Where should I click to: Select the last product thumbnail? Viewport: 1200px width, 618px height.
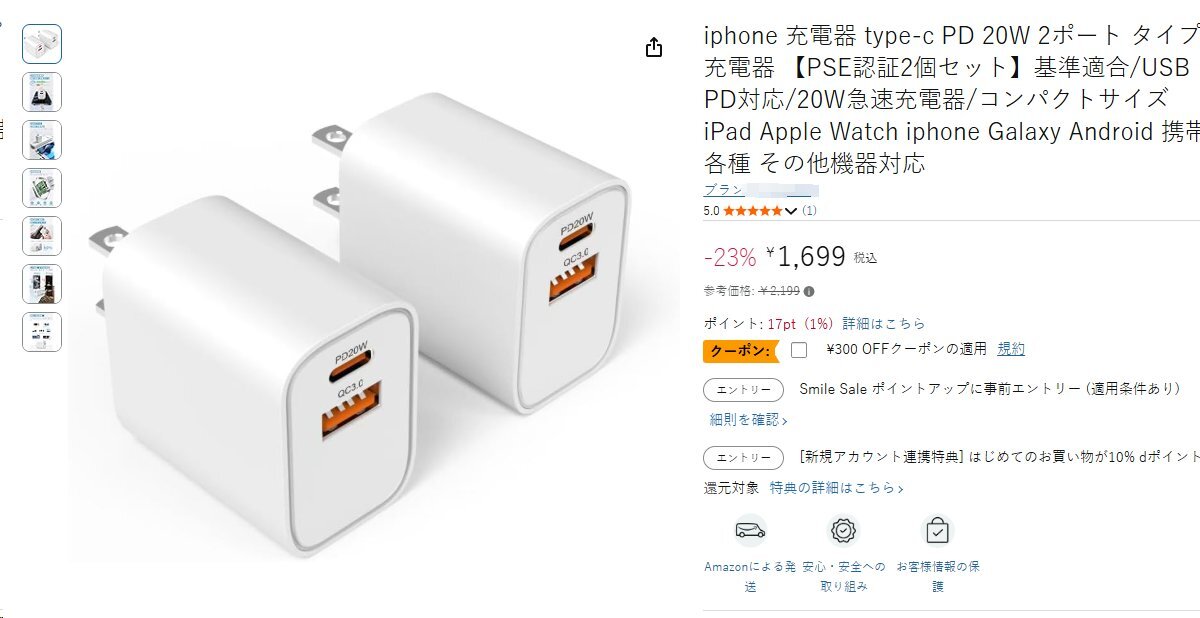point(42,332)
